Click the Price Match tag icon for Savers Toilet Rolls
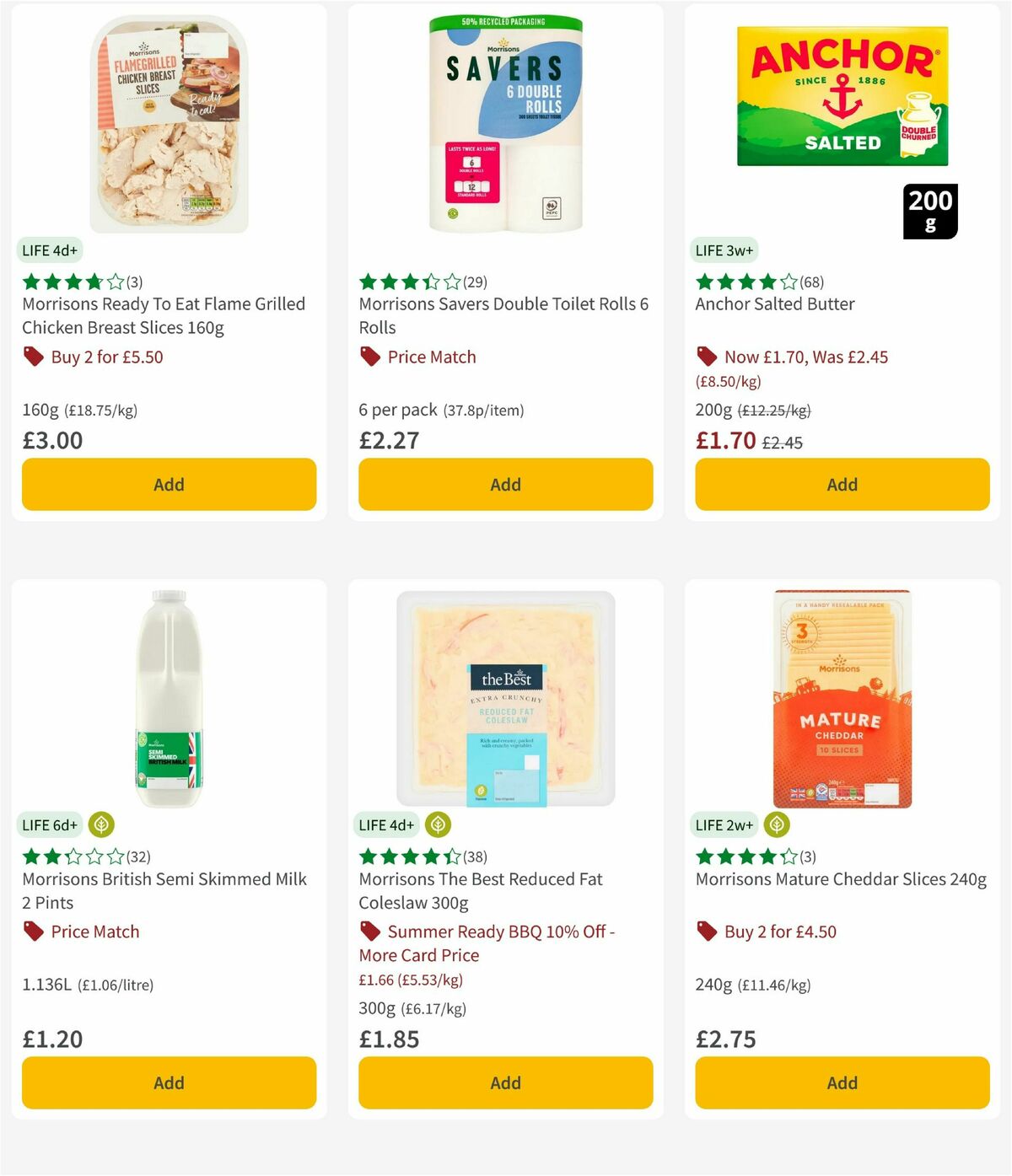The image size is (1012, 1176). click(x=369, y=357)
